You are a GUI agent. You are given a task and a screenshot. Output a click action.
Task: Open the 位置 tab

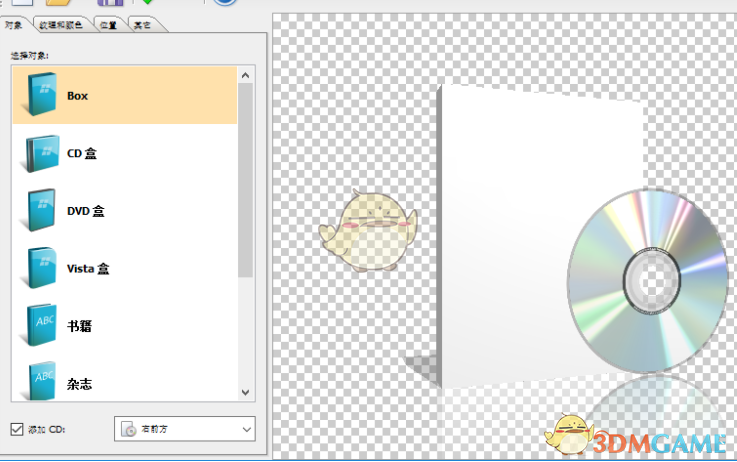tap(108, 25)
